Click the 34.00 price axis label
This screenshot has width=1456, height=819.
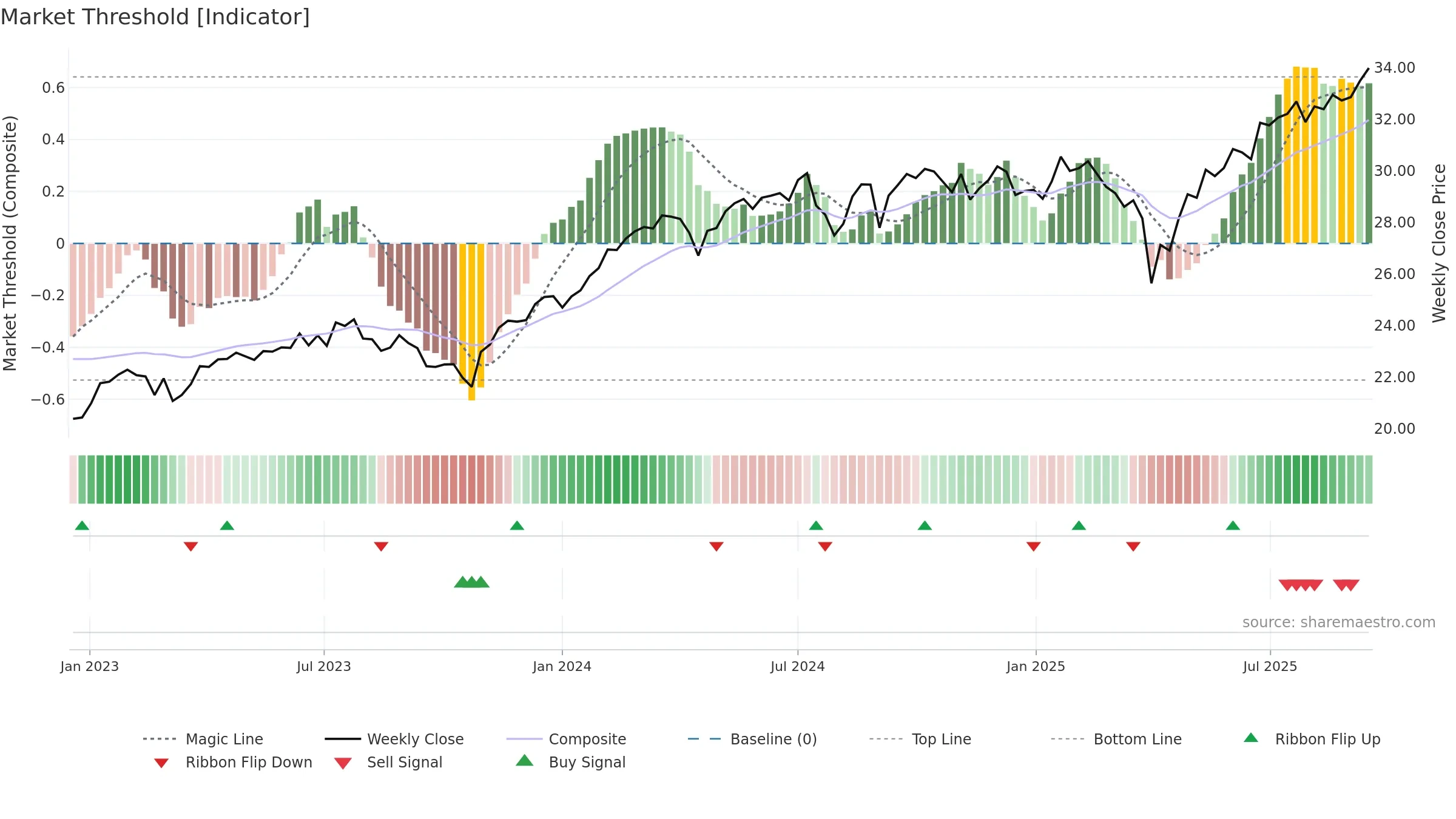[1395, 68]
